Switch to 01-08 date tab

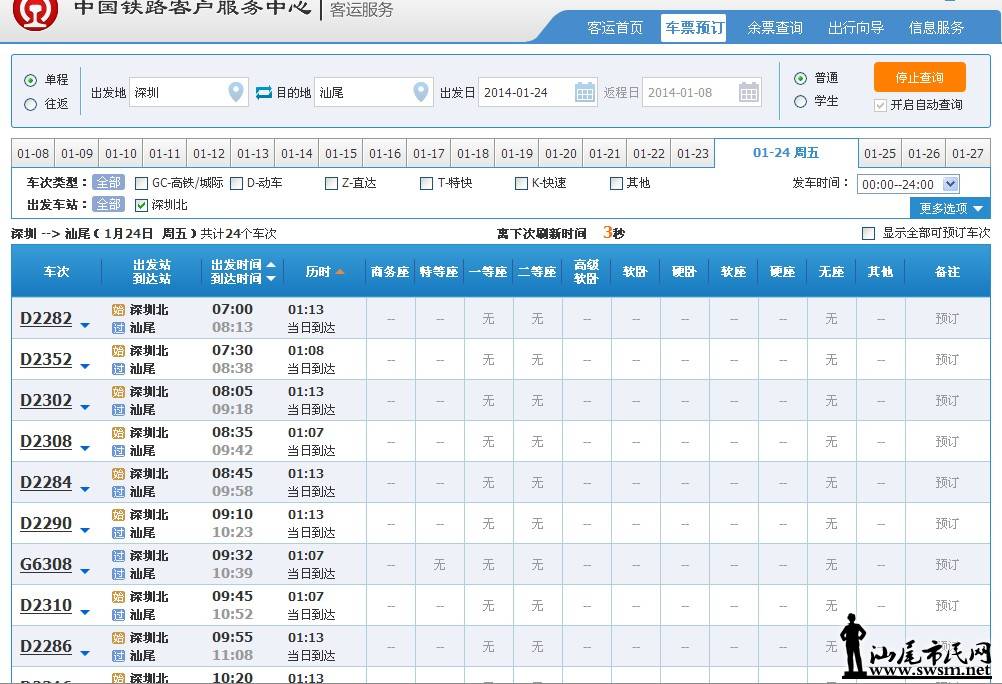[33, 153]
